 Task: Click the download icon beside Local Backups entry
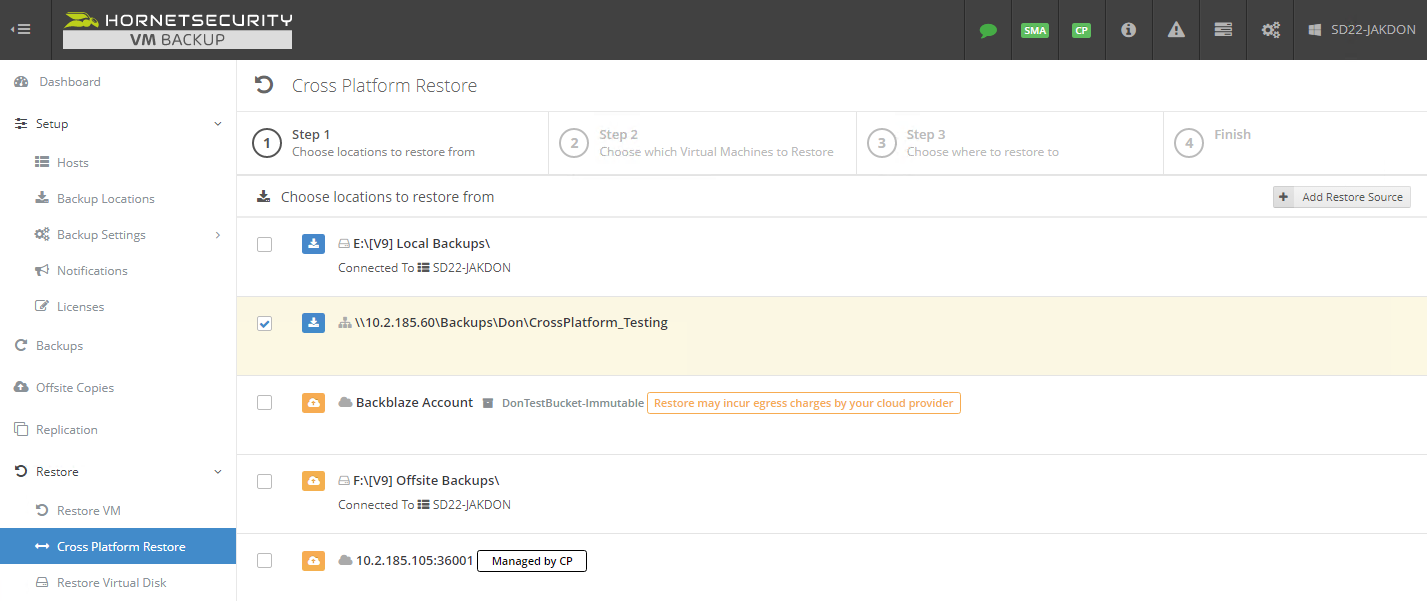313,244
